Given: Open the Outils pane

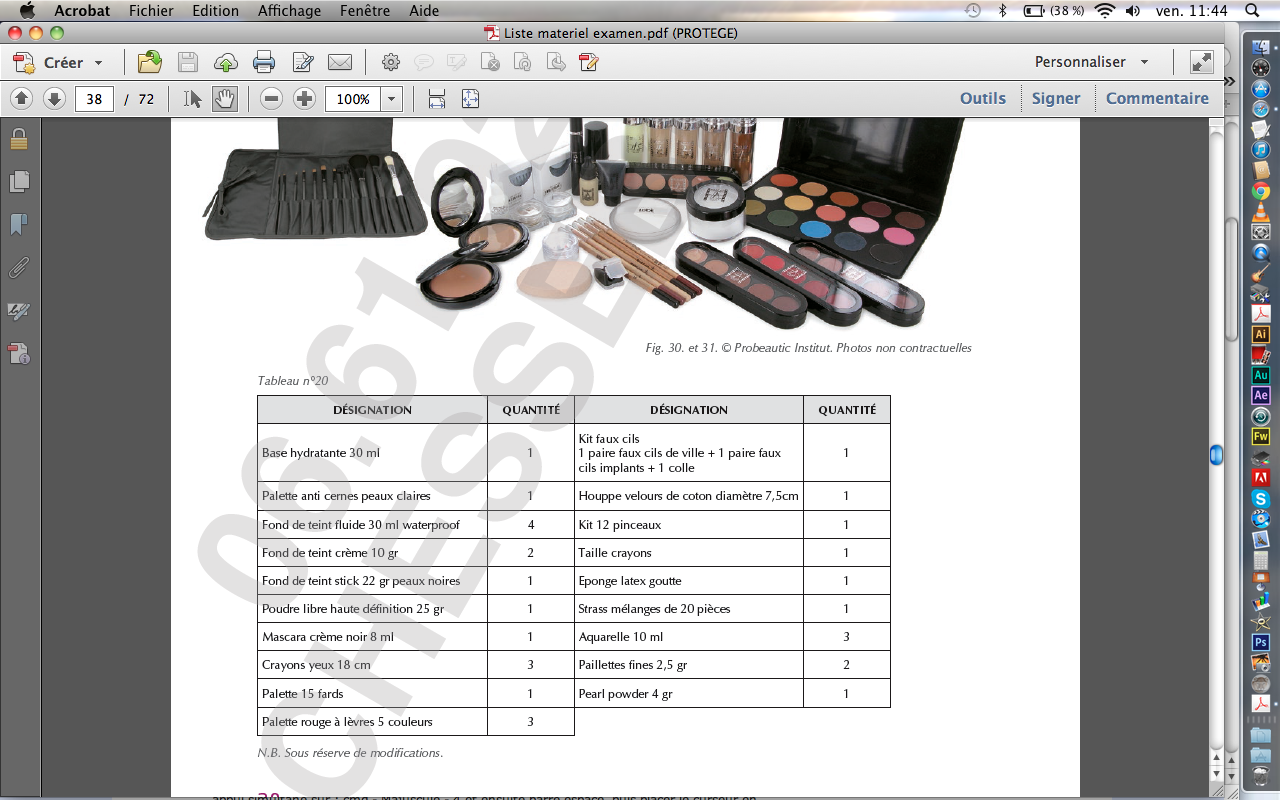Looking at the screenshot, I should [982, 98].
